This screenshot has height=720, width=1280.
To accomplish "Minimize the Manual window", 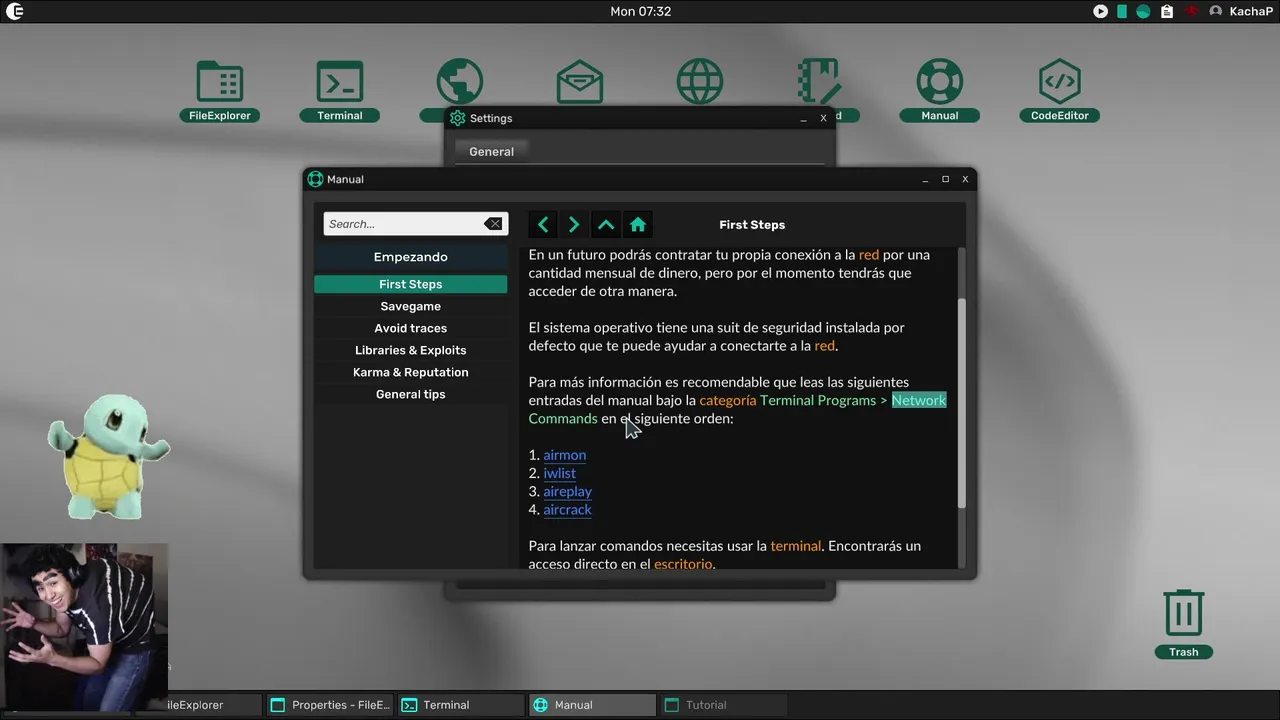I will click(925, 179).
